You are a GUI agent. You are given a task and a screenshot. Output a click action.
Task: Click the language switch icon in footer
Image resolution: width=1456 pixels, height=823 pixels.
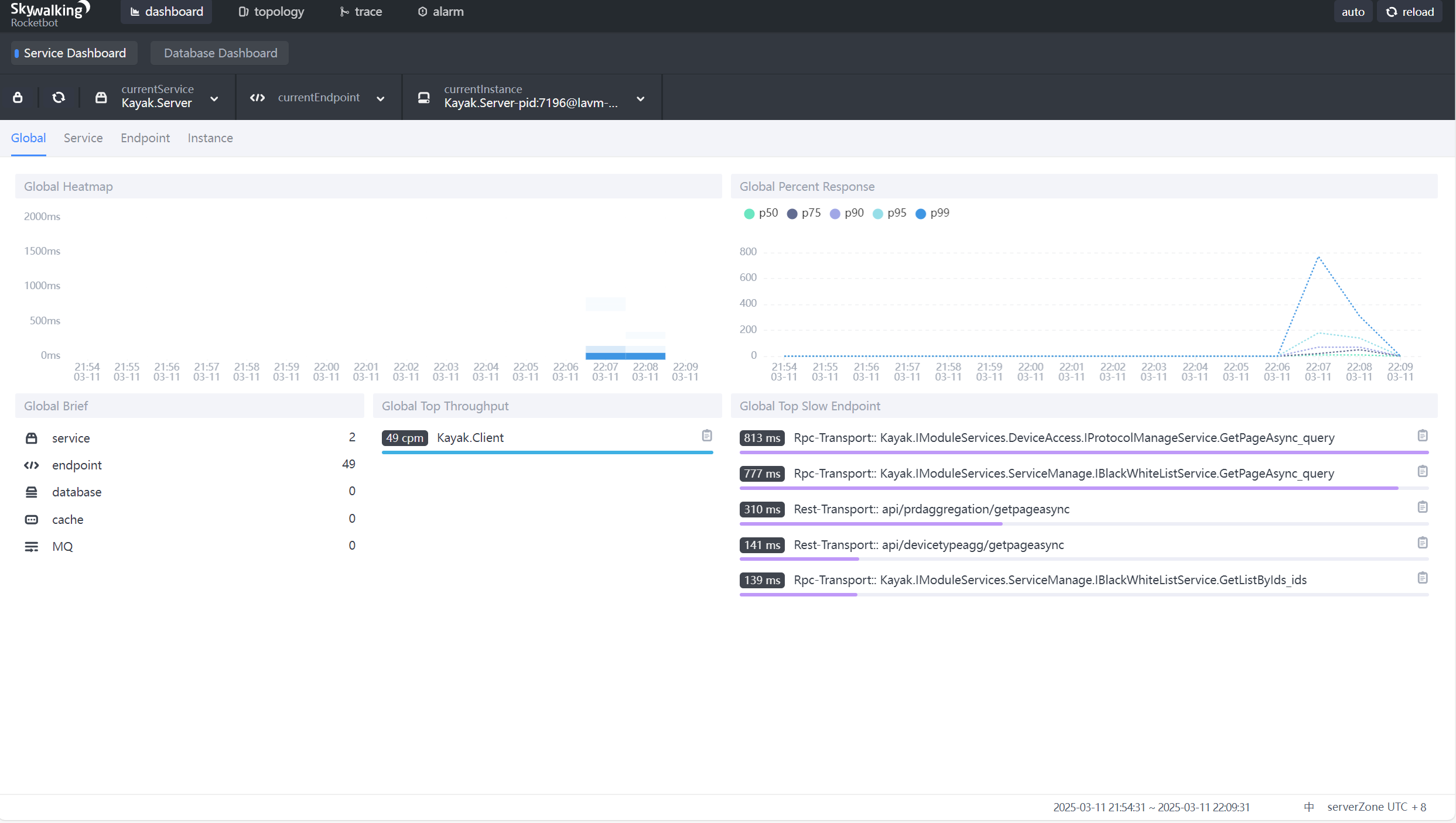pos(1309,807)
